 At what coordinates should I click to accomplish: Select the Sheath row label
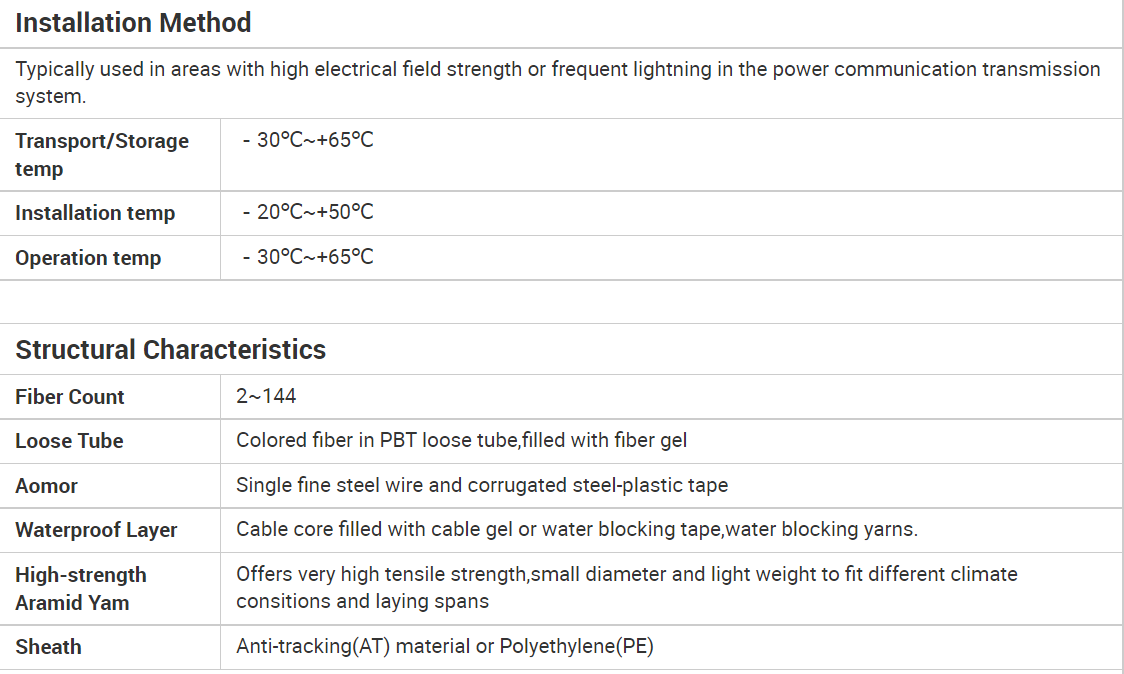(x=48, y=647)
